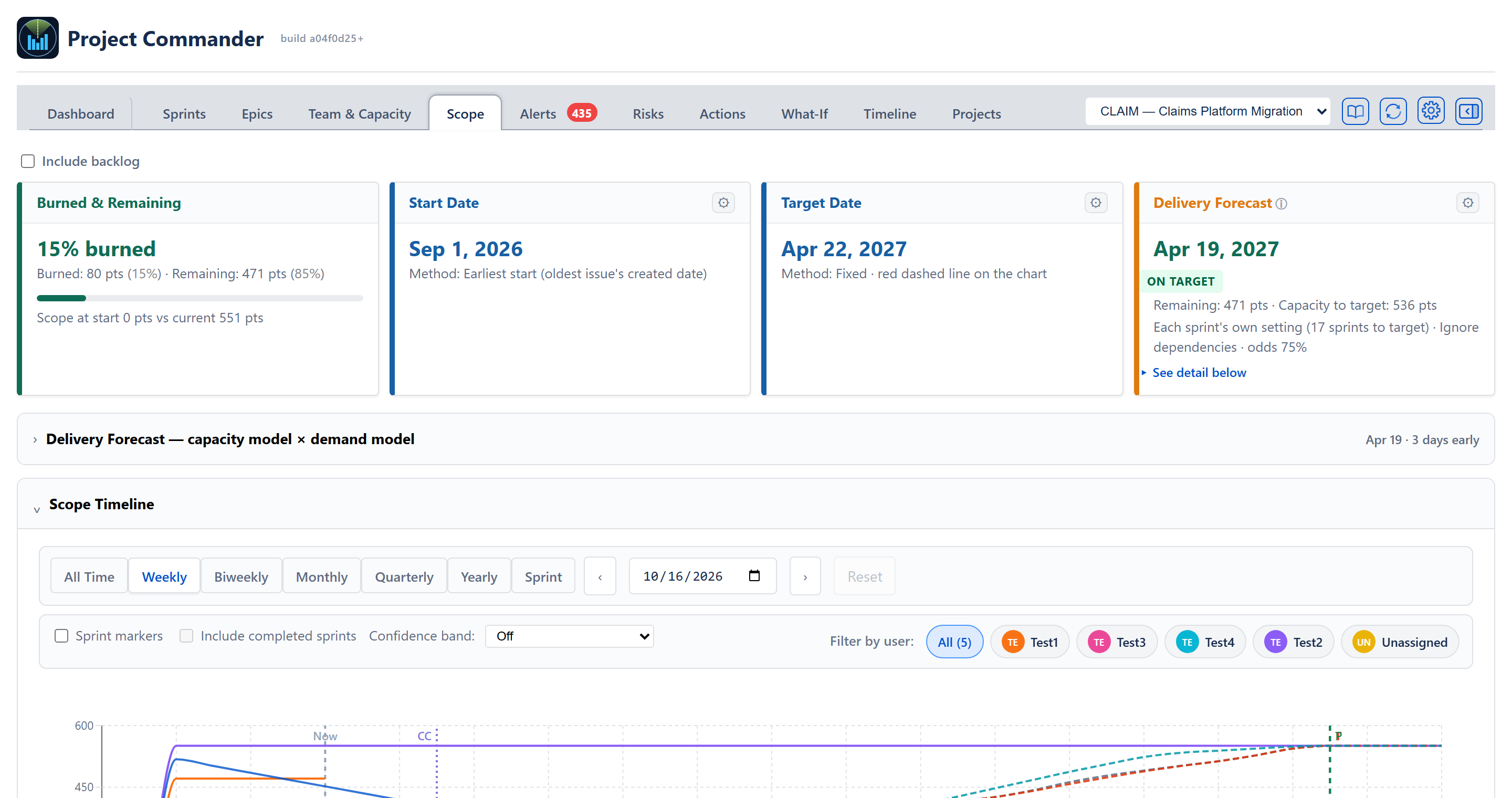Open the What-If tab
The height and width of the screenshot is (798, 1512).
pos(804,114)
